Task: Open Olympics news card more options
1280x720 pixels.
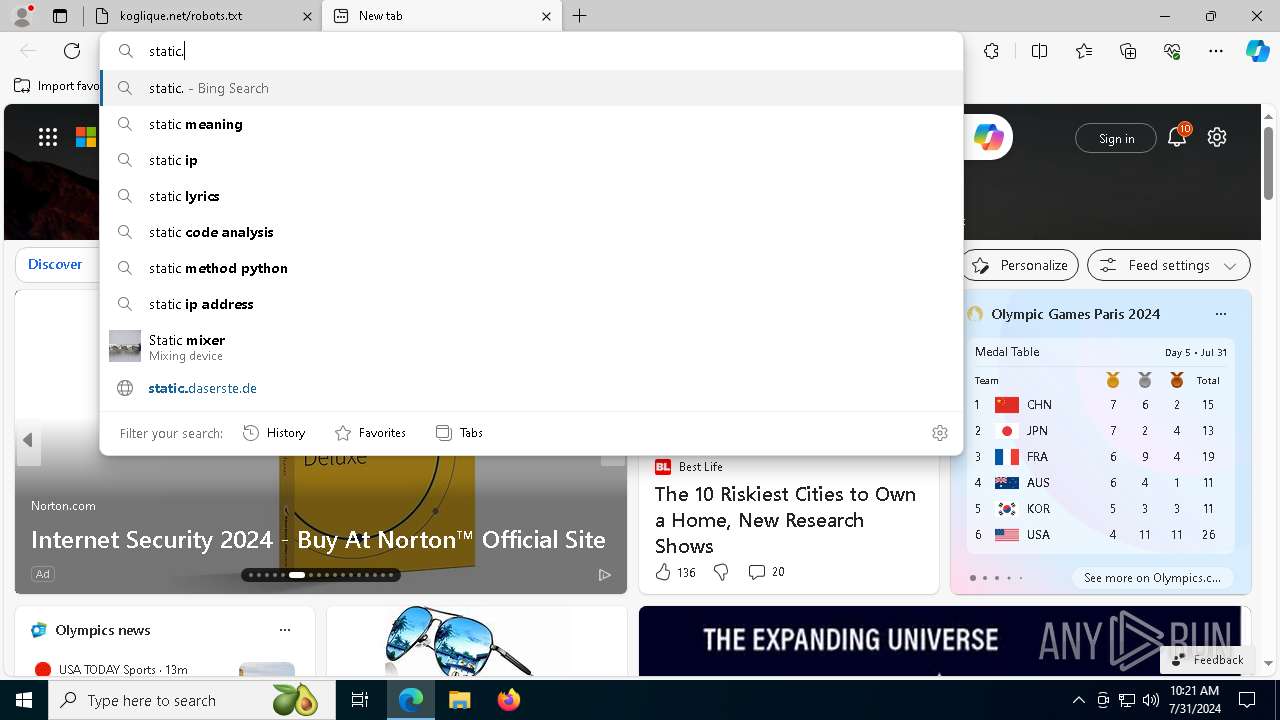Action: [x=285, y=630]
